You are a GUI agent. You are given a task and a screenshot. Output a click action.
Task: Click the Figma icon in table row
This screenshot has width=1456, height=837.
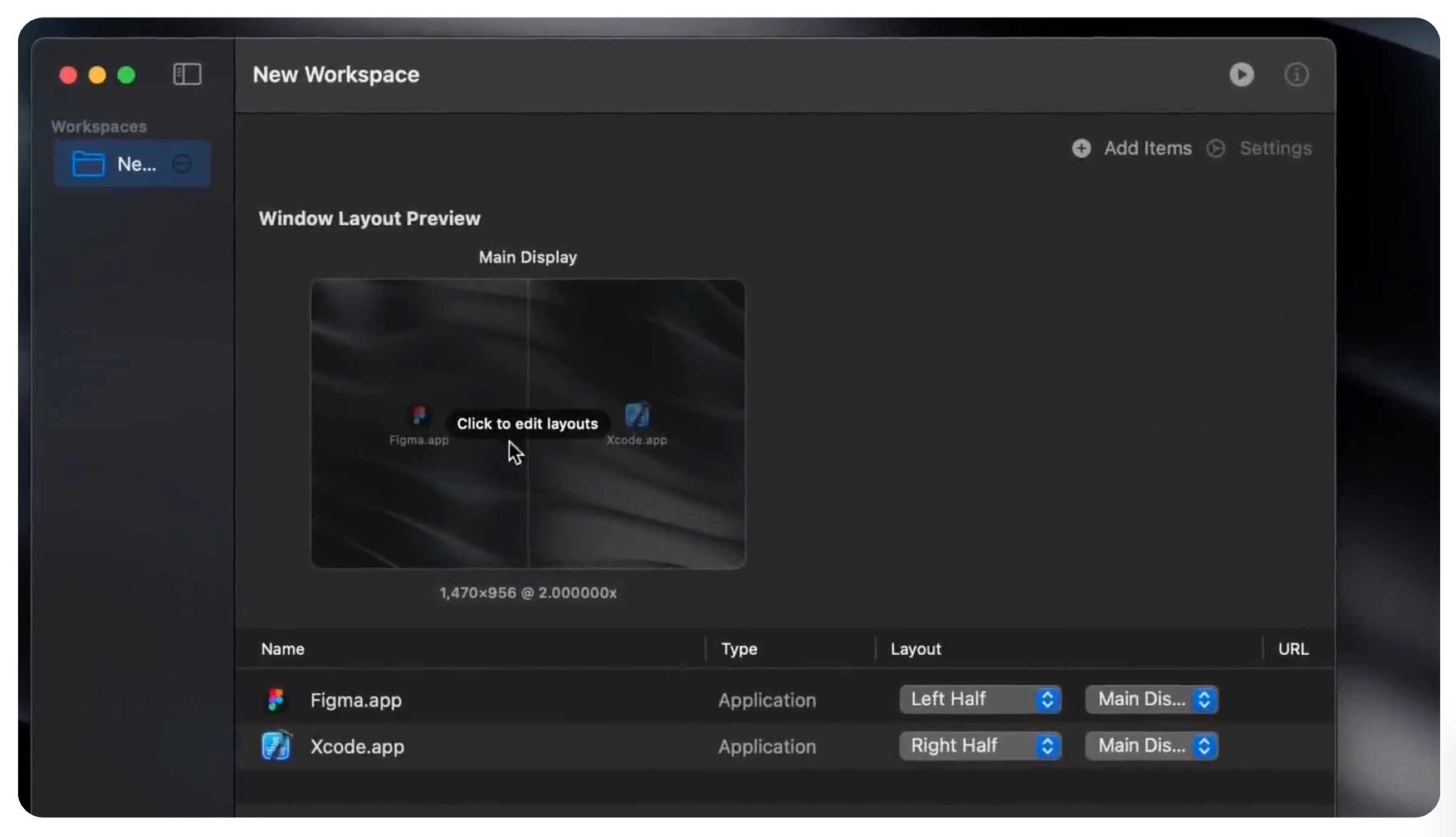(x=276, y=700)
